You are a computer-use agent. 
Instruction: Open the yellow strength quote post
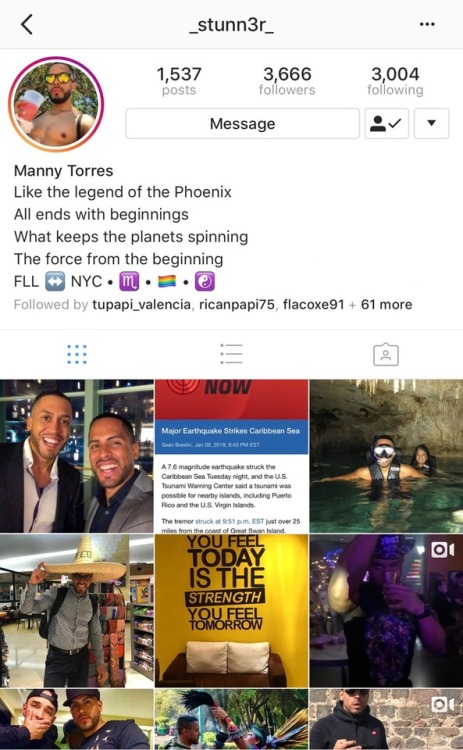coord(232,611)
